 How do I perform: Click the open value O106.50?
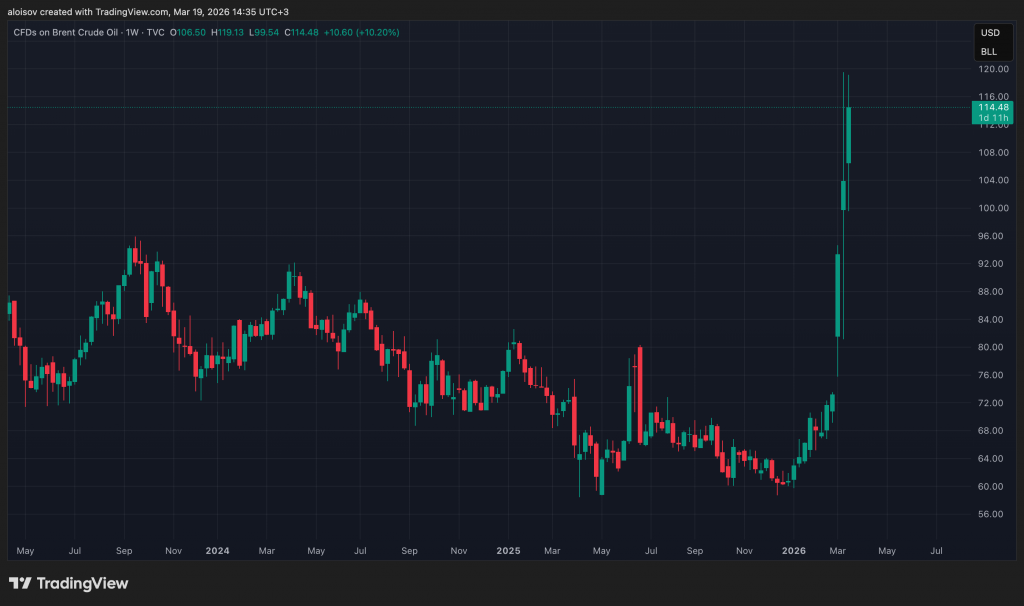(188, 33)
